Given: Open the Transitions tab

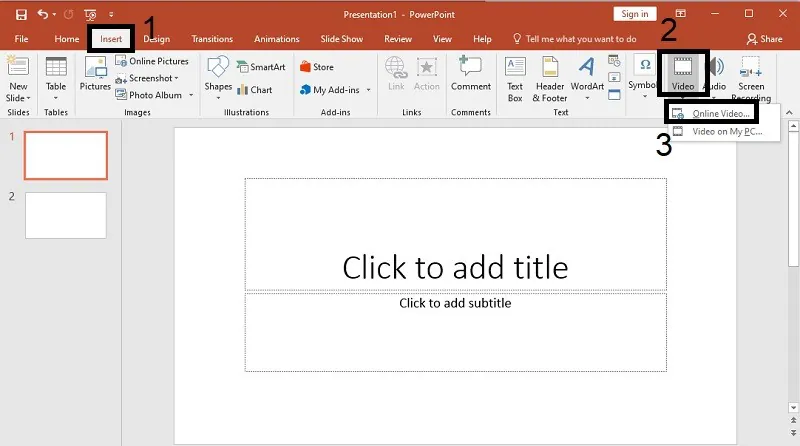Looking at the screenshot, I should [212, 39].
